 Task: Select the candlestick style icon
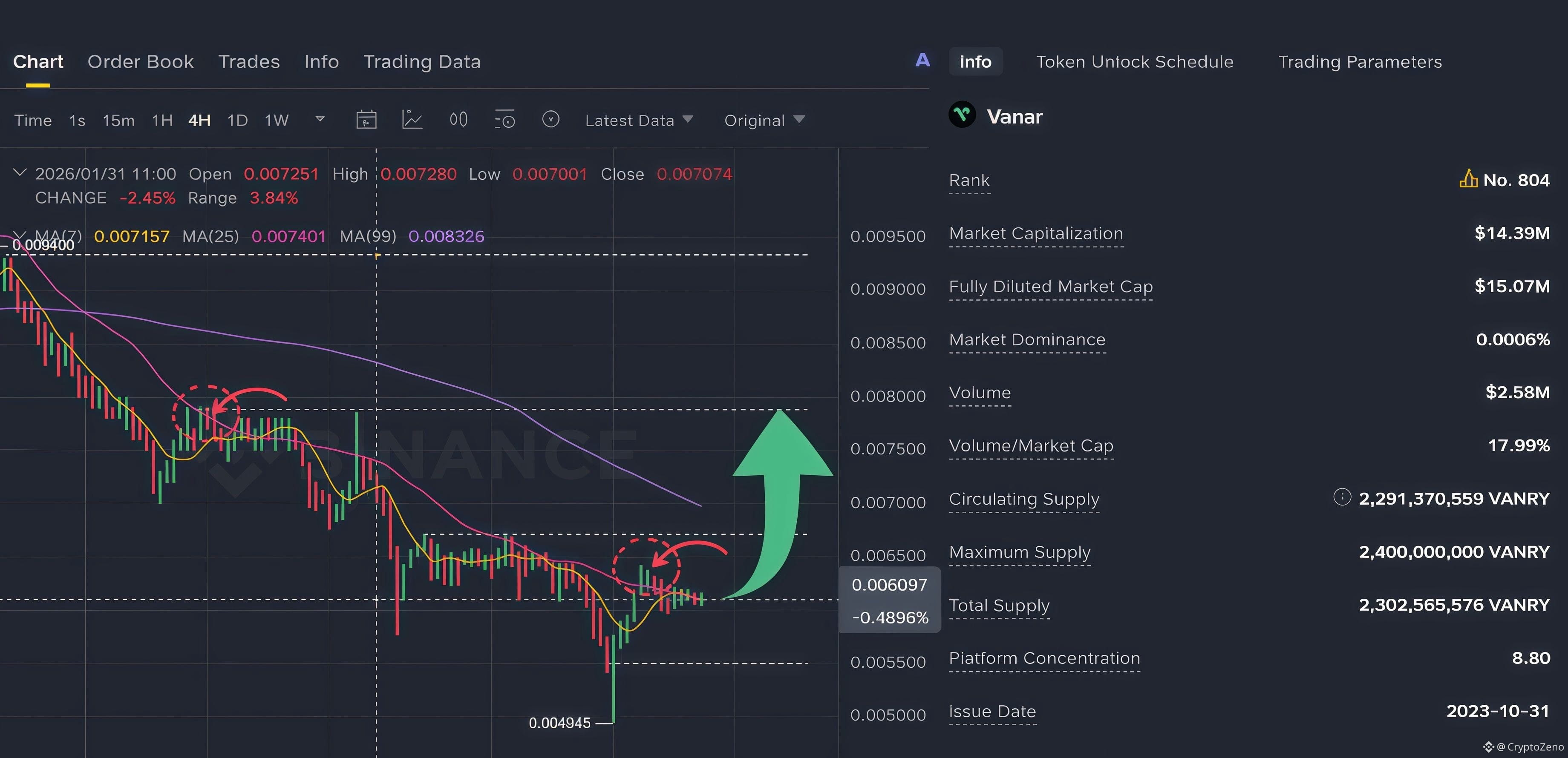pos(458,120)
